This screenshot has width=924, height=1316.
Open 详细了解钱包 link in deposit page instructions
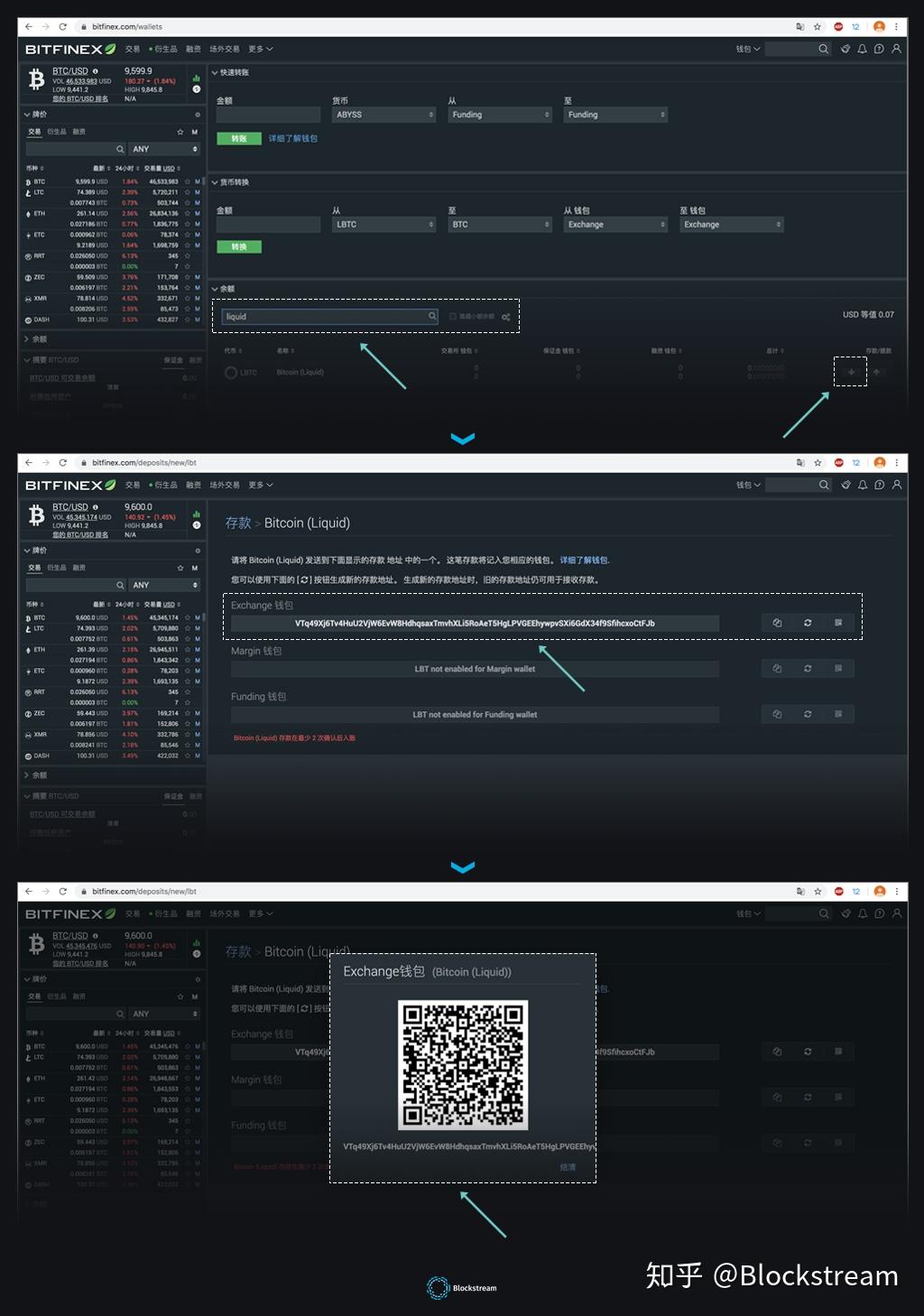tap(584, 561)
